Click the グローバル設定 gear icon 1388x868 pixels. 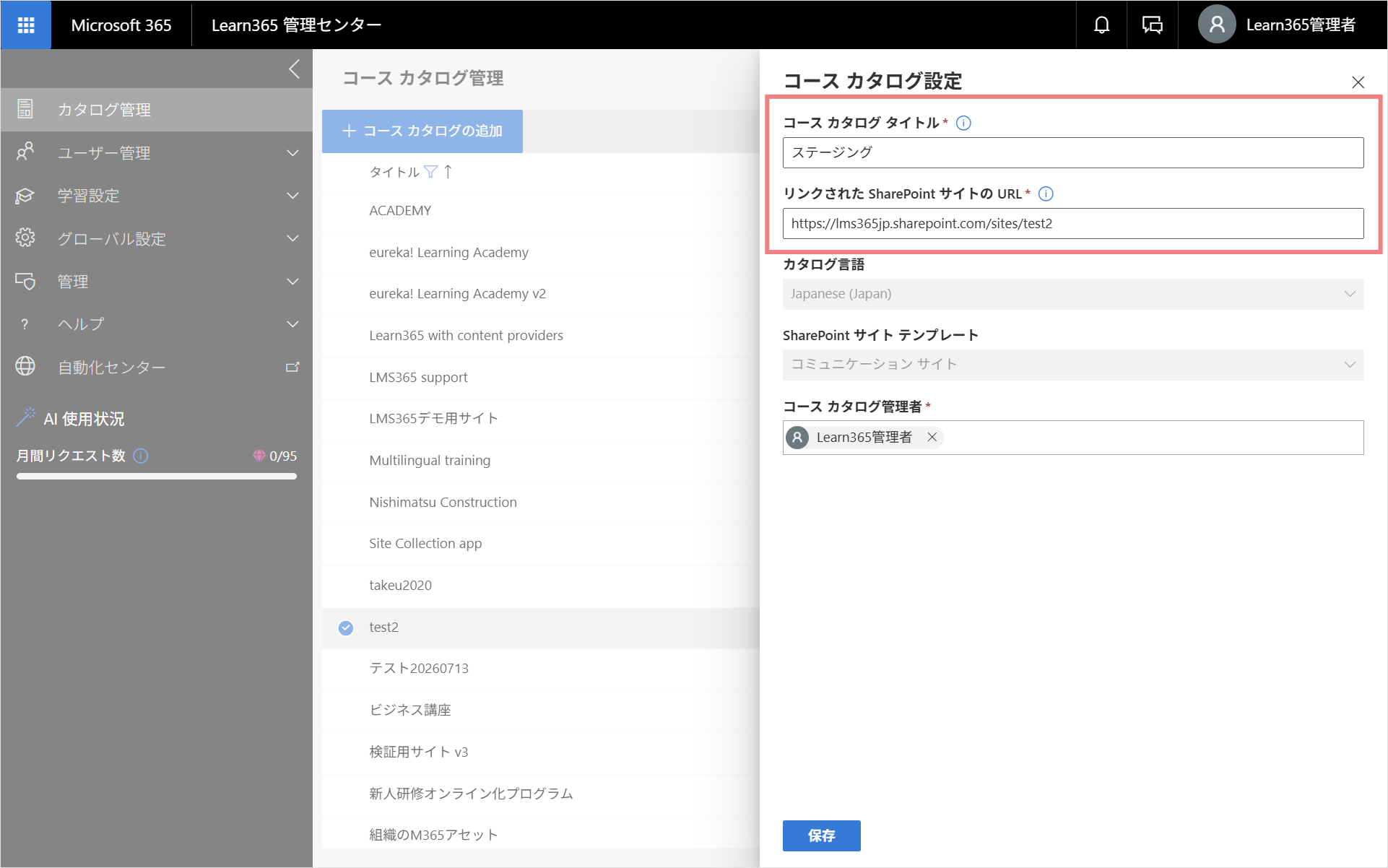coord(25,238)
